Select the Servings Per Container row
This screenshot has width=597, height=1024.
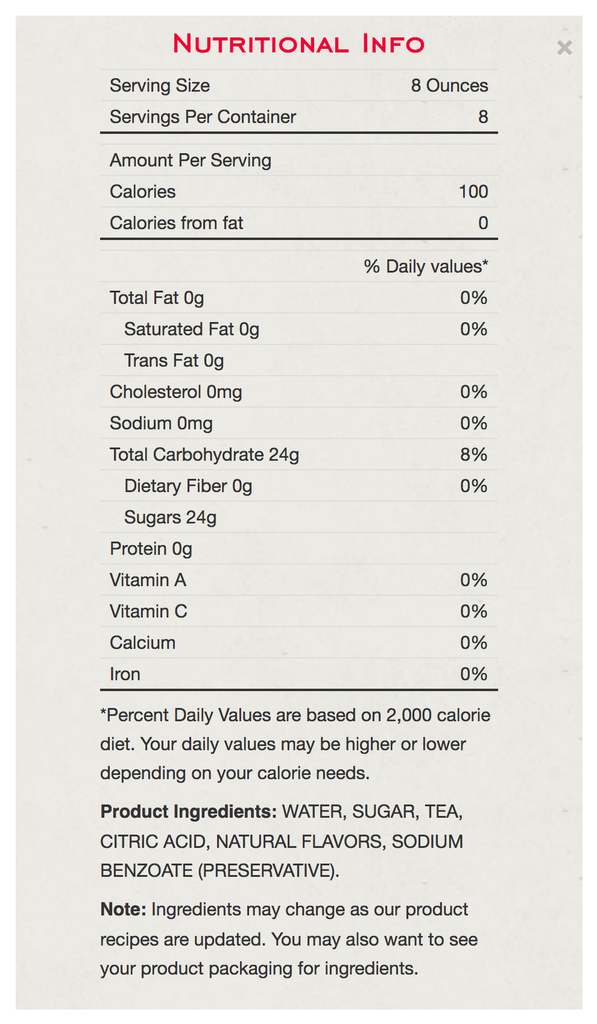(298, 117)
